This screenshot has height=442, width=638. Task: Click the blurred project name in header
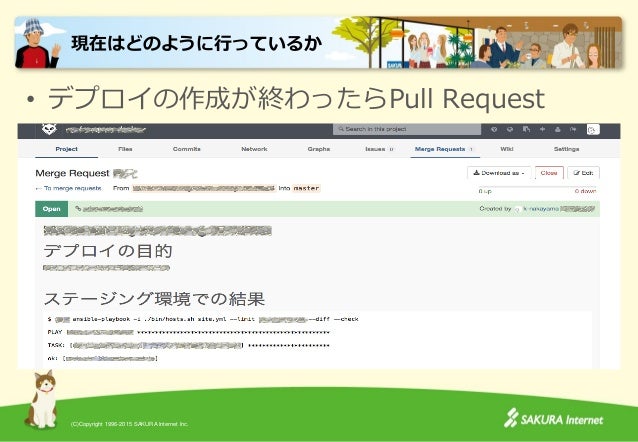105,130
